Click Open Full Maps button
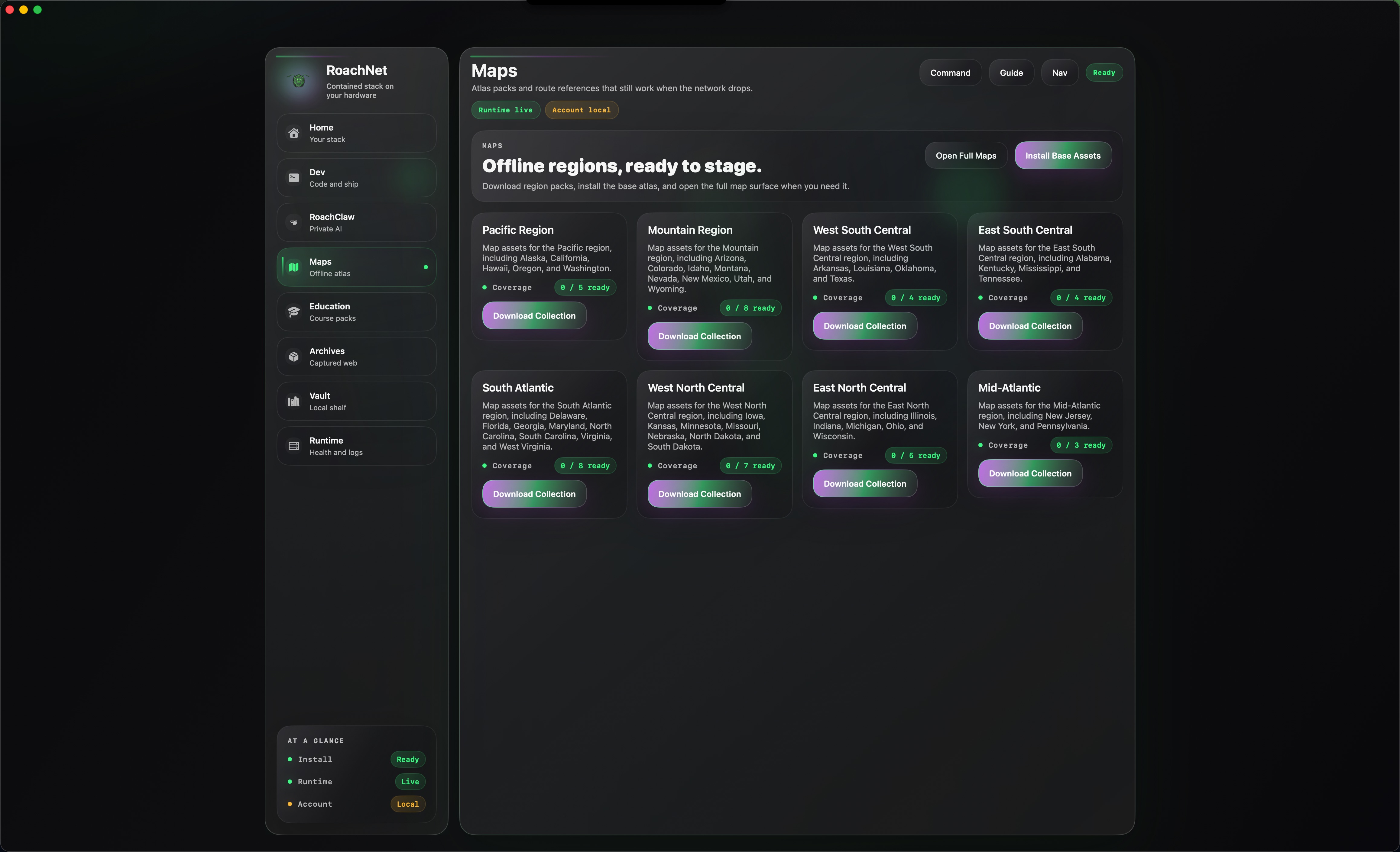The image size is (1400, 852). click(965, 156)
